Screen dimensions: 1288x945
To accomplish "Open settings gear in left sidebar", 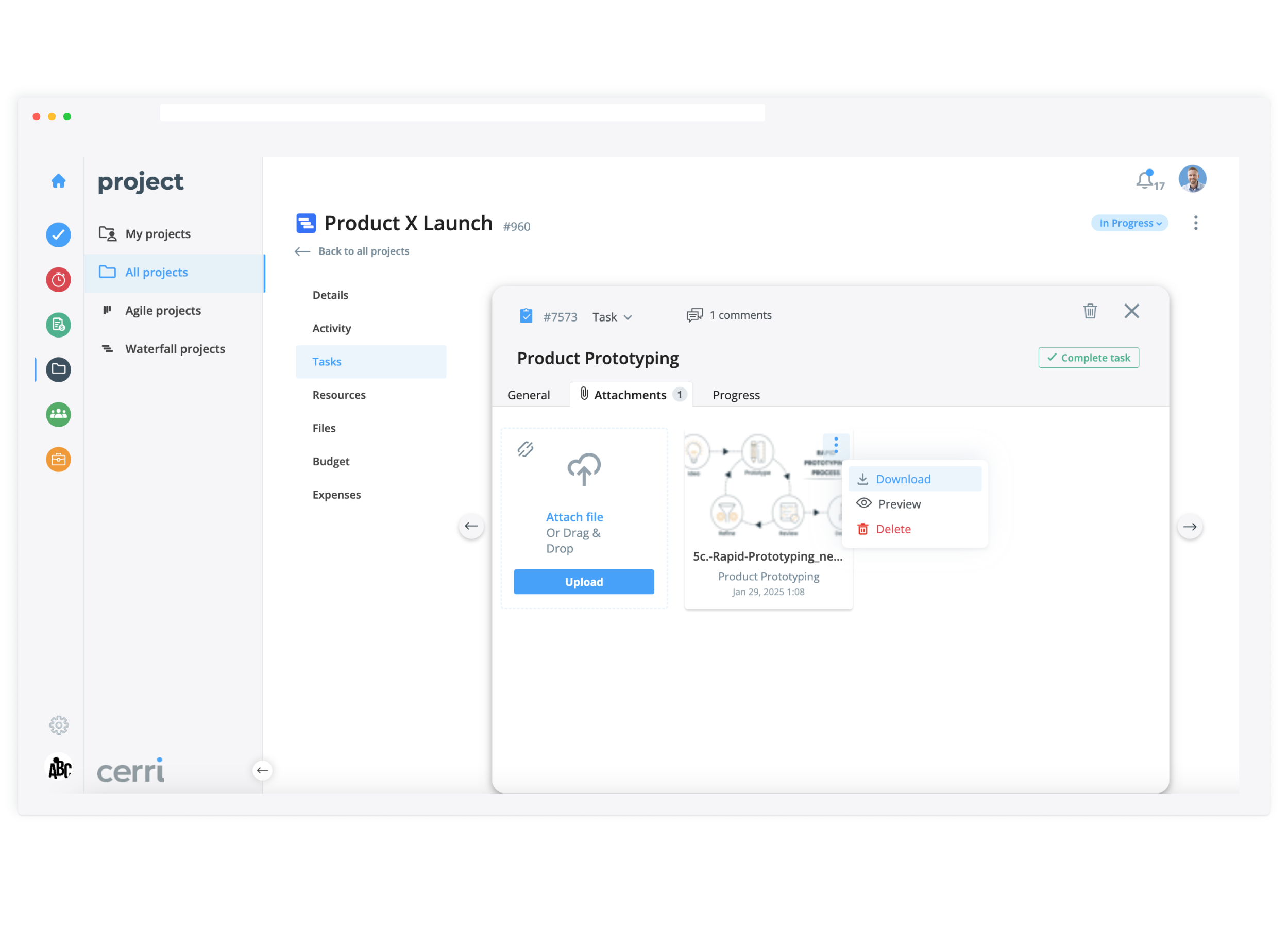I will [x=58, y=725].
